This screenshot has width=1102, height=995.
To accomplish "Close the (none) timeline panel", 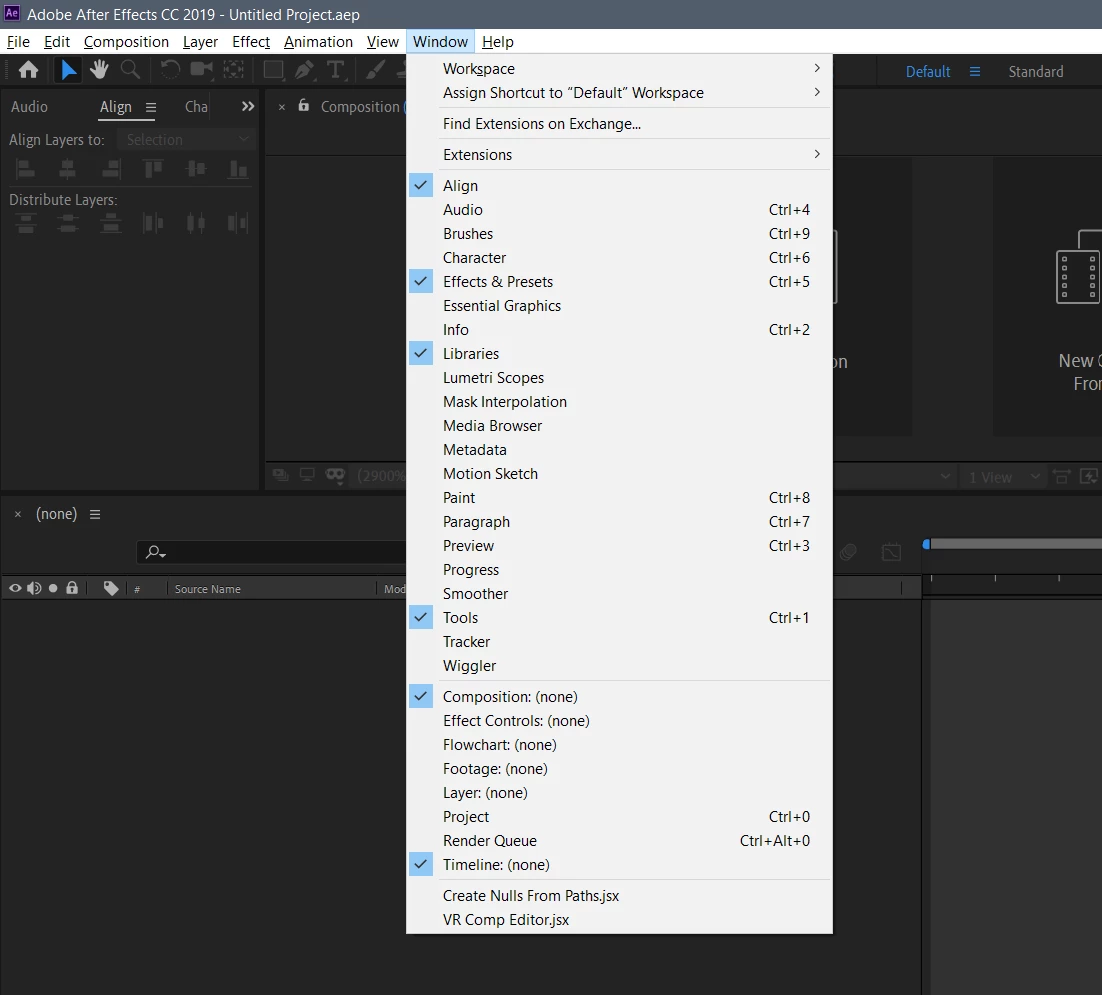I will pos(18,514).
